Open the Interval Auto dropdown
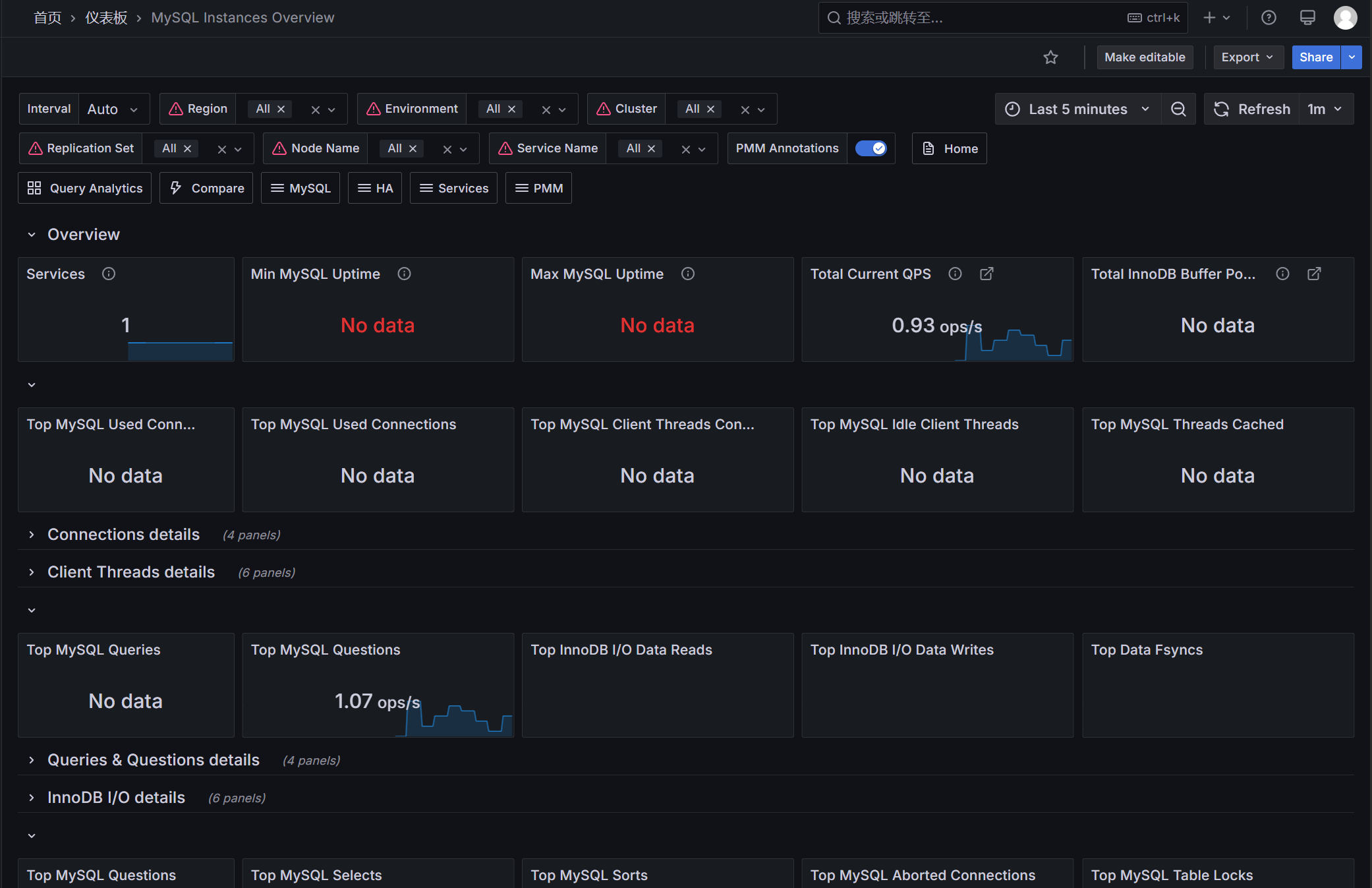This screenshot has width=1372, height=888. [113, 109]
